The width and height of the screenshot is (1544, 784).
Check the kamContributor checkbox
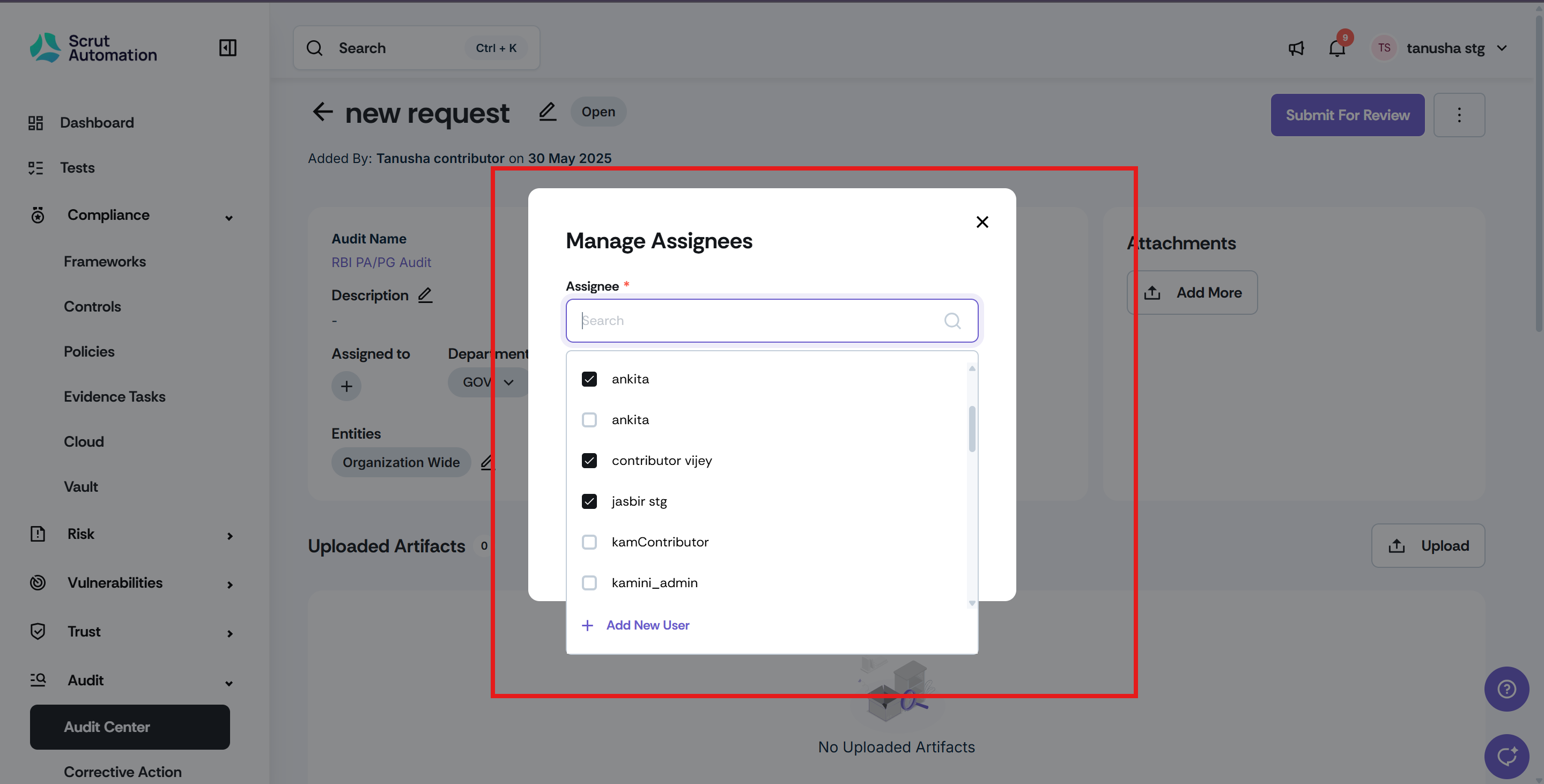coord(589,542)
